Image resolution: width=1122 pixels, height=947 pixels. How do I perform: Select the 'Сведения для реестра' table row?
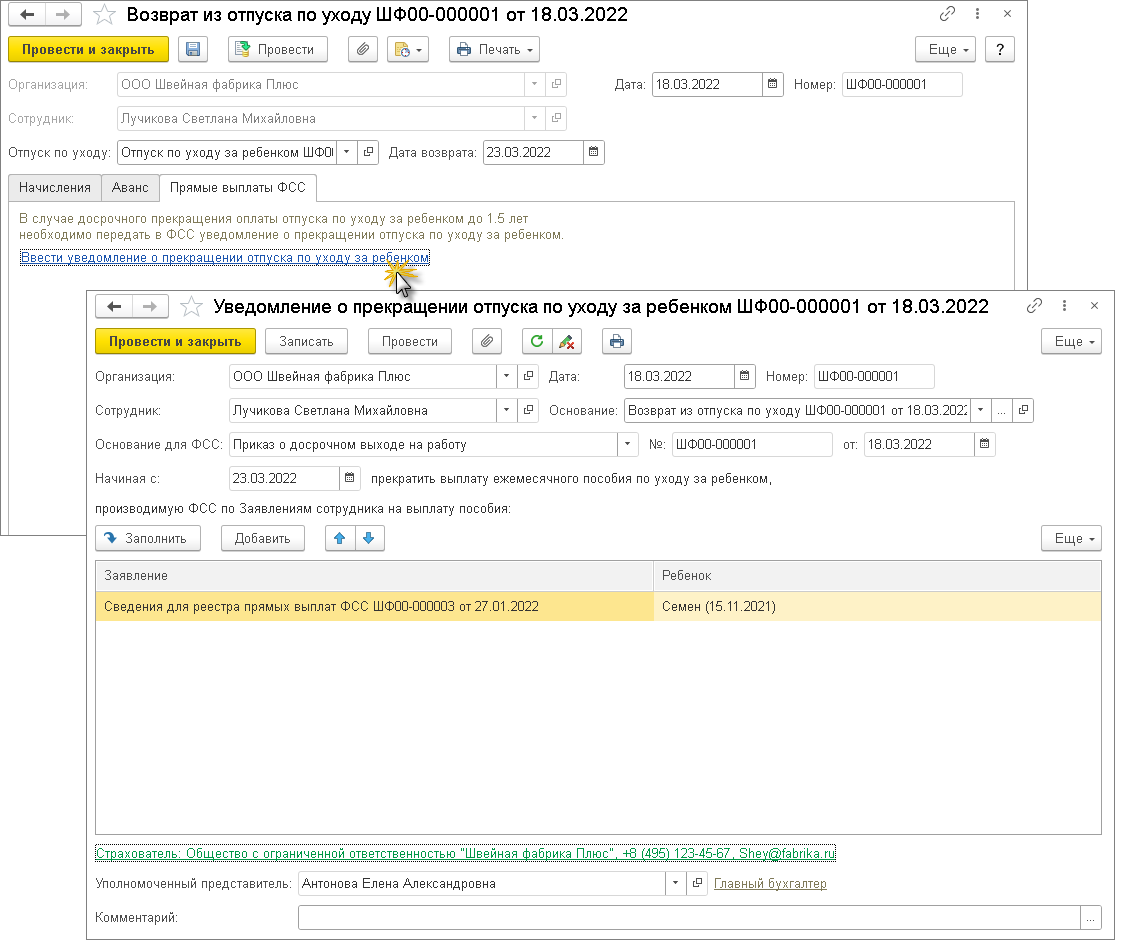click(x=375, y=606)
